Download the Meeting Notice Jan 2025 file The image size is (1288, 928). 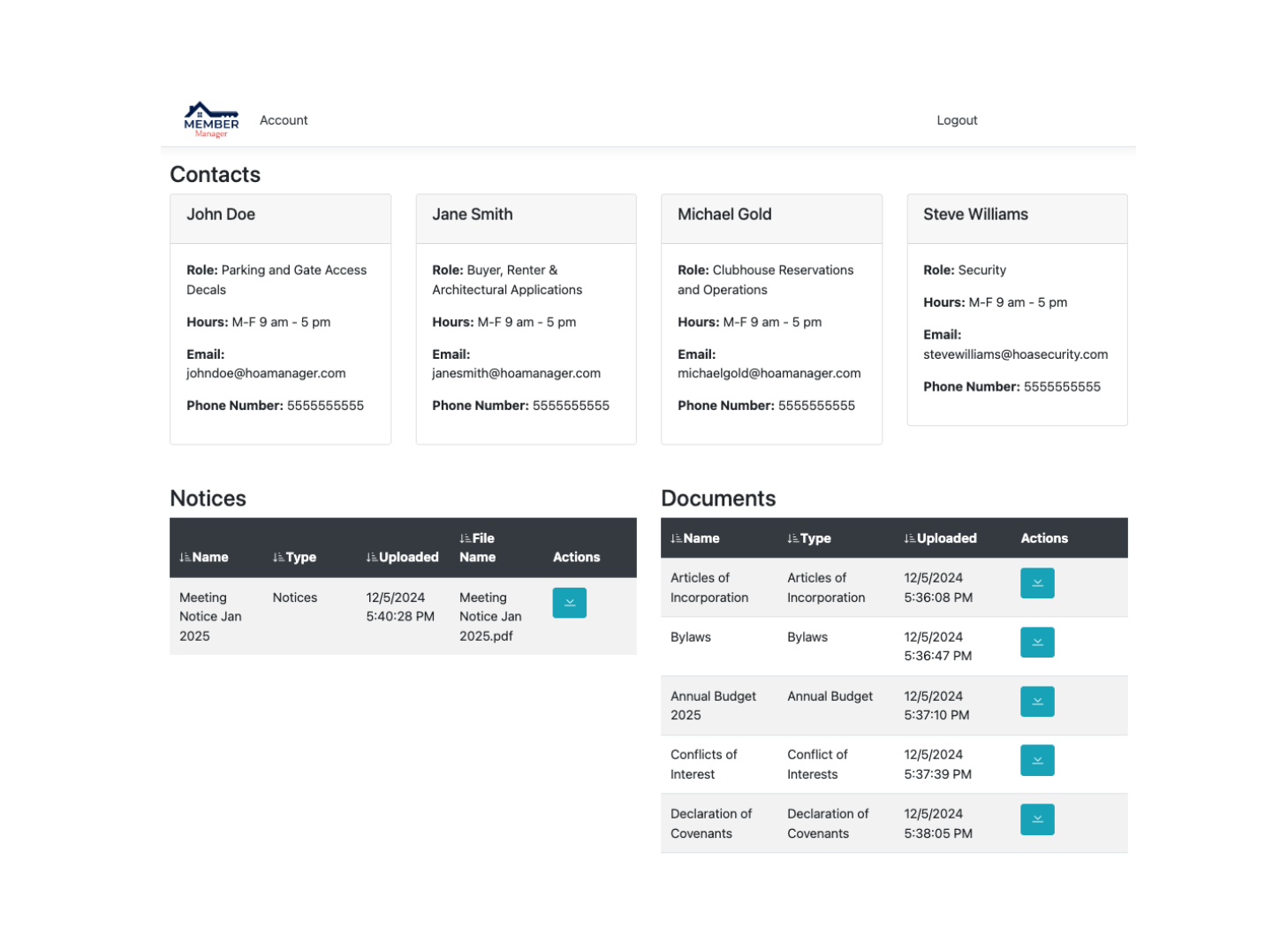(x=569, y=603)
